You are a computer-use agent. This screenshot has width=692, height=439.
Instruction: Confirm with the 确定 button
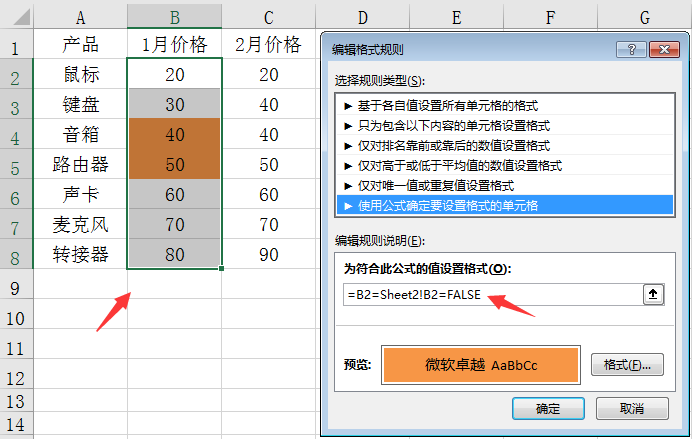(548, 409)
